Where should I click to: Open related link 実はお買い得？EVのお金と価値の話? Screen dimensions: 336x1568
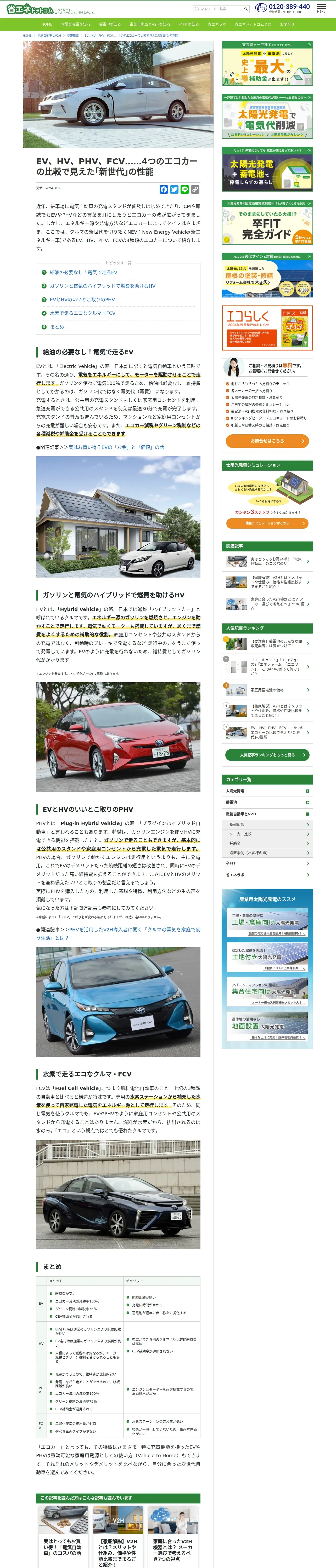(x=116, y=447)
